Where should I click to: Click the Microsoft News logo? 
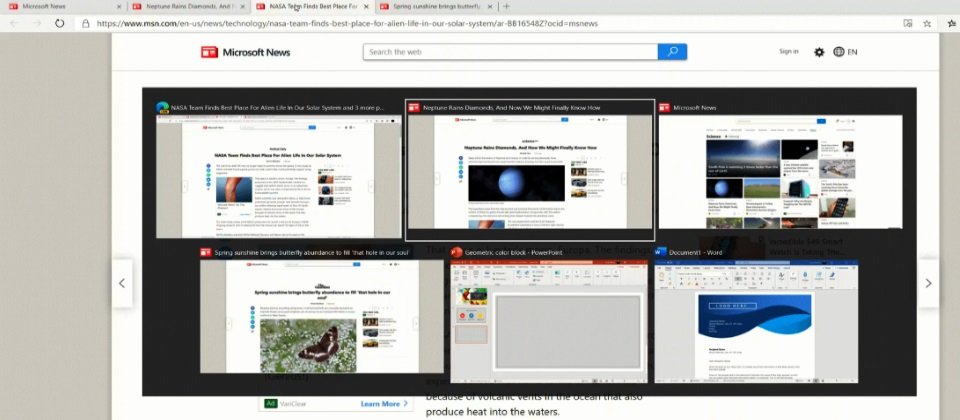[246, 52]
